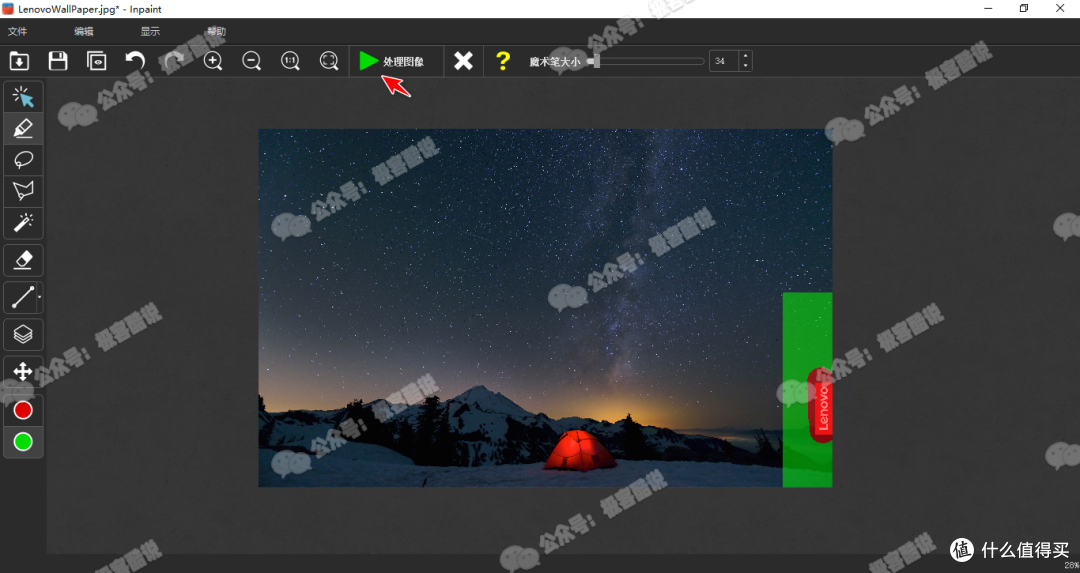Click the 处理图像 button

(392, 61)
